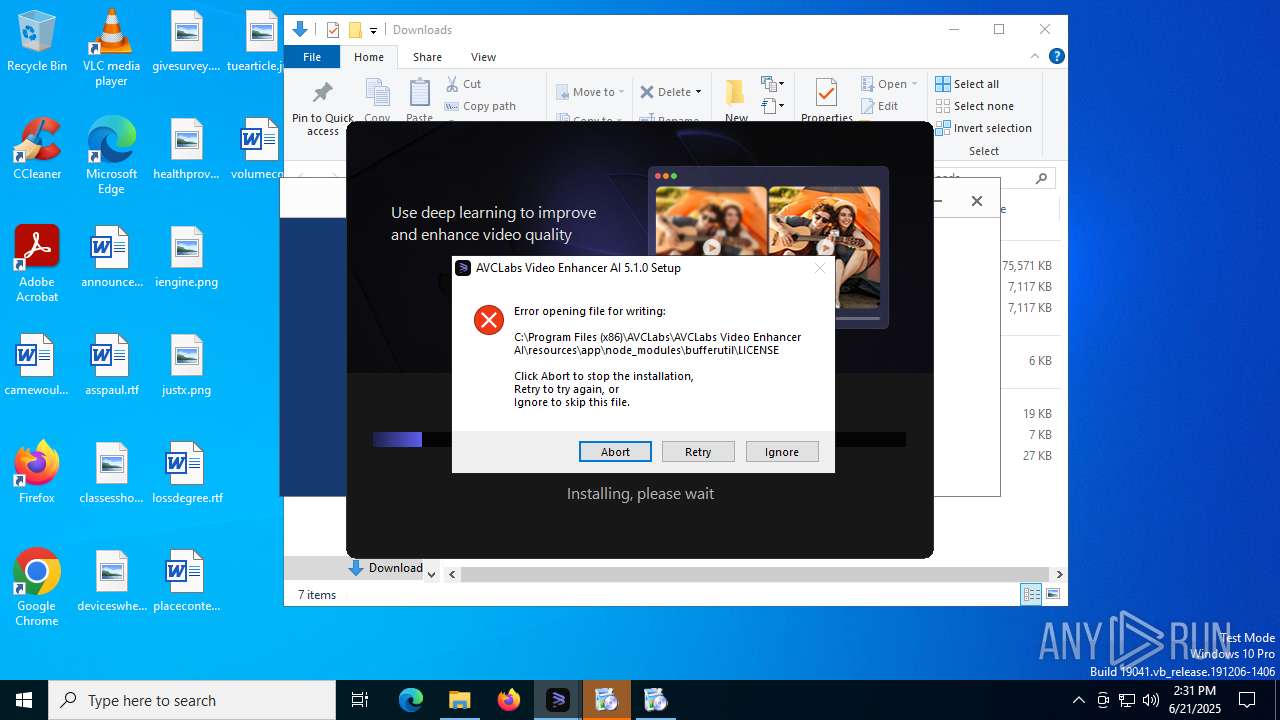The height and width of the screenshot is (720, 1280).
Task: Click AVCLabs installer taskbar icon
Action: coord(558,700)
